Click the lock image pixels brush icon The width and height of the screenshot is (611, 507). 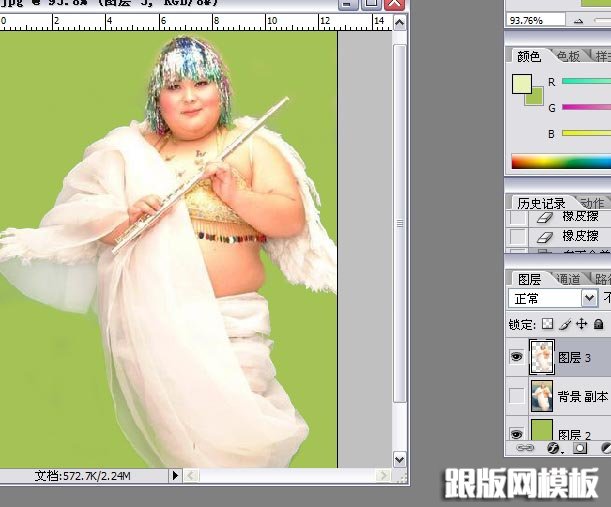pos(564,324)
